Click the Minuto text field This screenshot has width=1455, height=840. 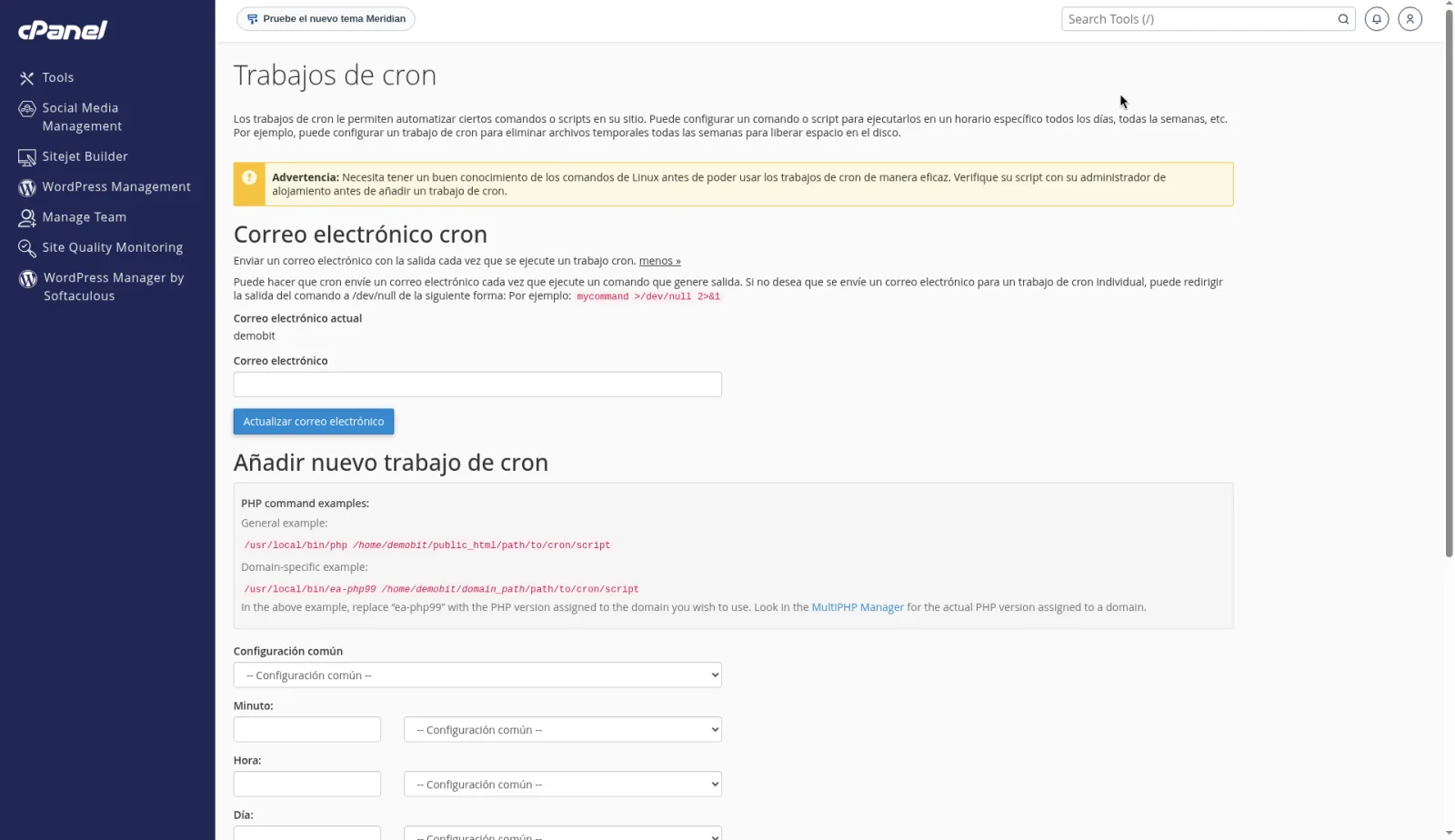(x=307, y=730)
